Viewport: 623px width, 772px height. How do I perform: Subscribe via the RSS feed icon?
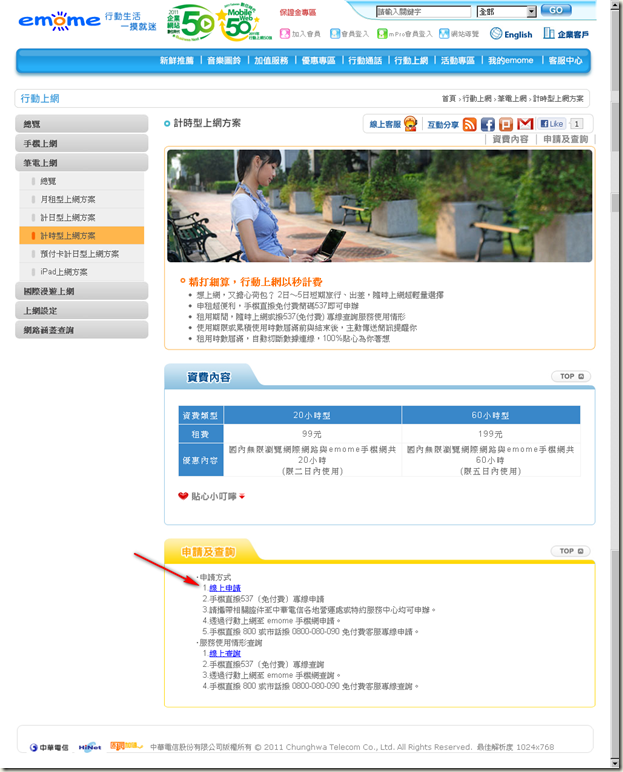coord(469,124)
